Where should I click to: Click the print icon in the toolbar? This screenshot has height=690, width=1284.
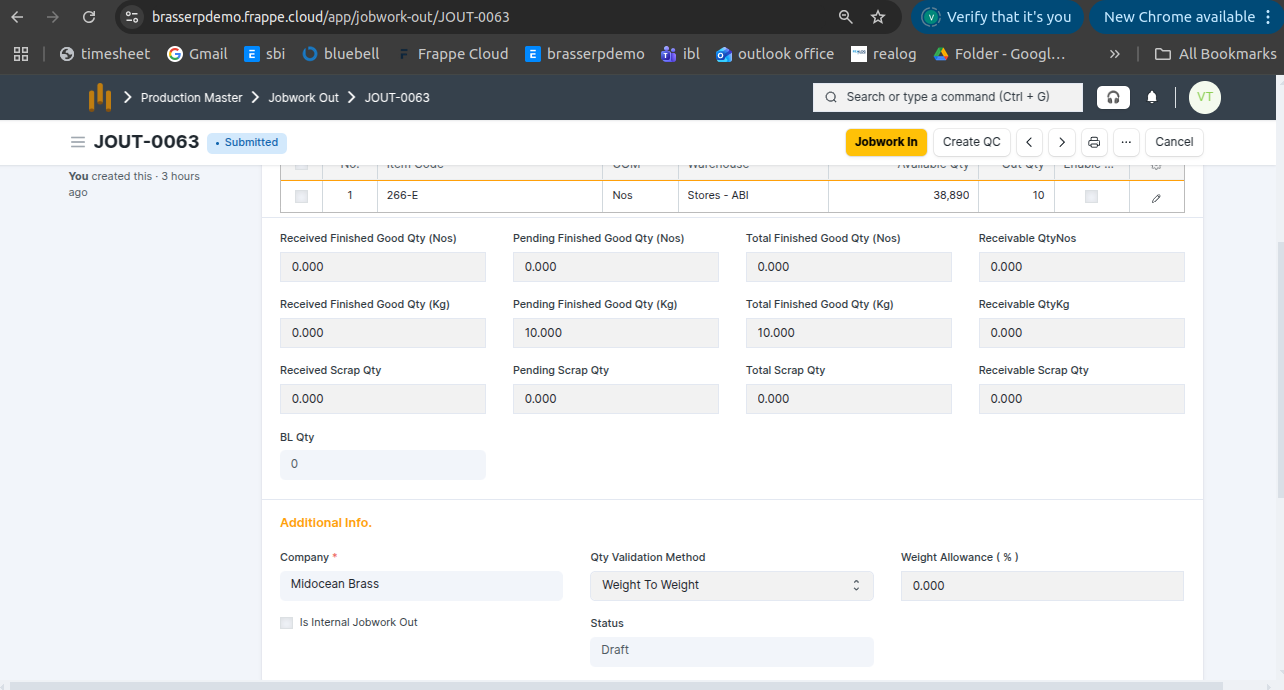(x=1095, y=142)
